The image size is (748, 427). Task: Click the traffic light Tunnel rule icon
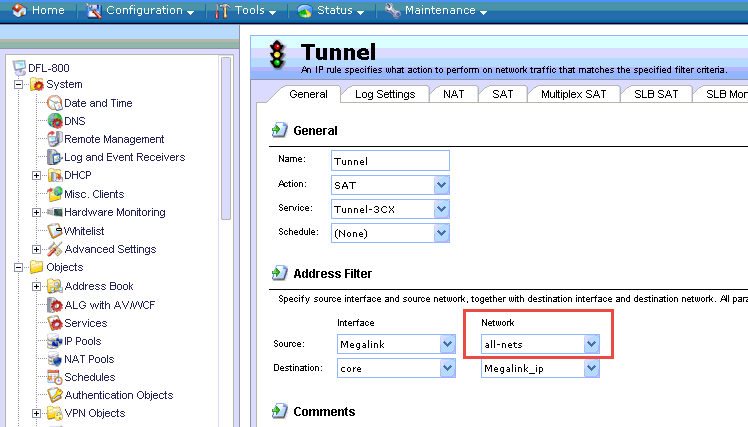[277, 55]
